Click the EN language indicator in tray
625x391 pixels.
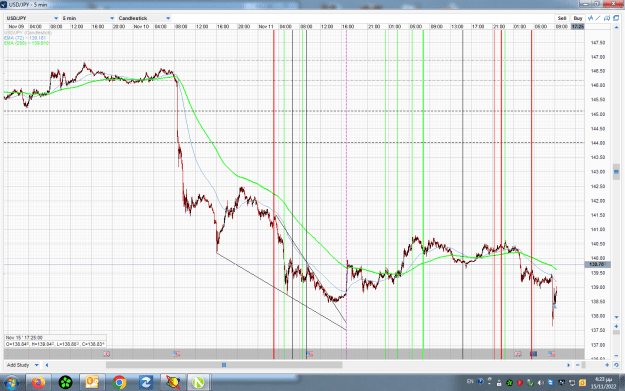[x=470, y=381]
